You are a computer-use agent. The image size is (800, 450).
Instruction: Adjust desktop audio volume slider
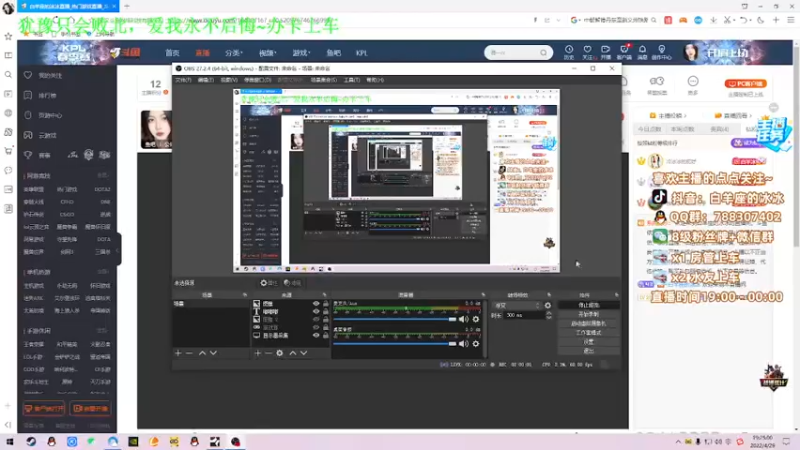click(x=394, y=344)
